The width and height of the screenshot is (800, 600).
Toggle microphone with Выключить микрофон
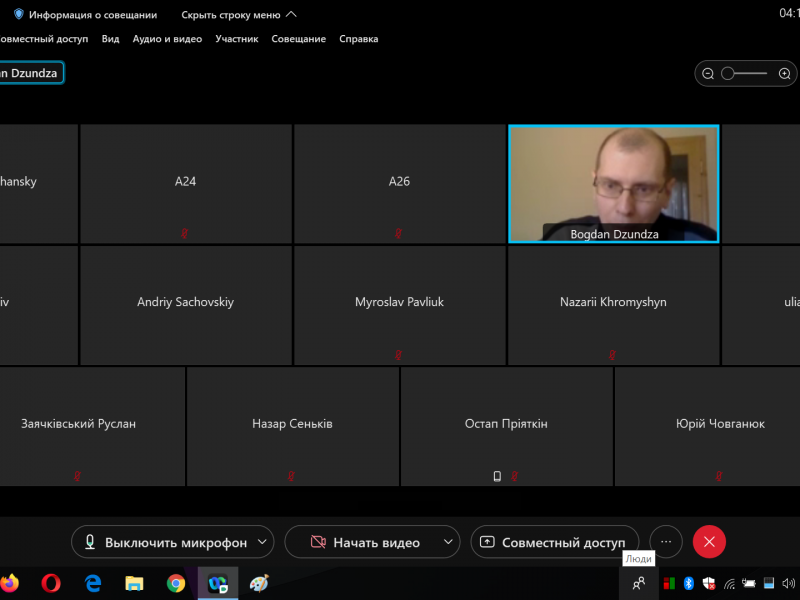[x=165, y=542]
